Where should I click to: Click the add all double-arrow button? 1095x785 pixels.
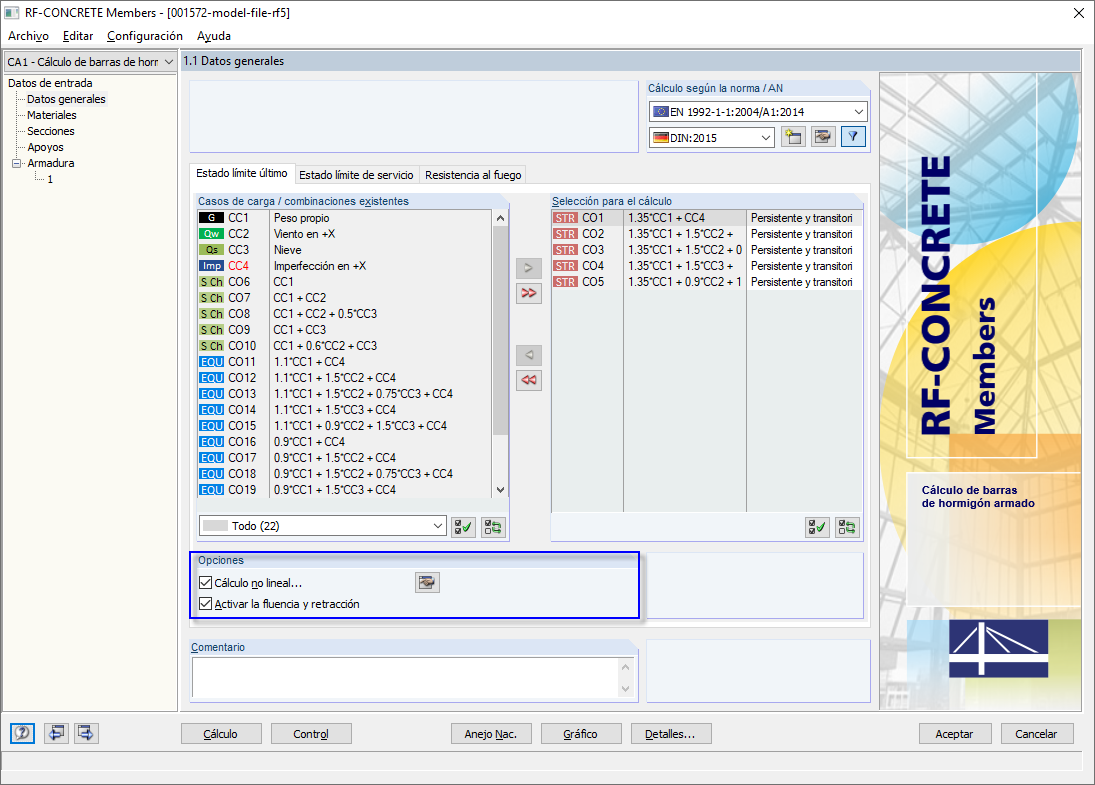529,293
